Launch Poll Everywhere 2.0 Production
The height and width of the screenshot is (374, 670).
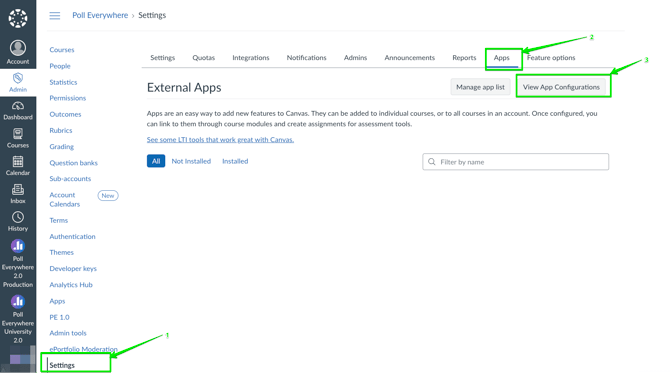(18, 264)
